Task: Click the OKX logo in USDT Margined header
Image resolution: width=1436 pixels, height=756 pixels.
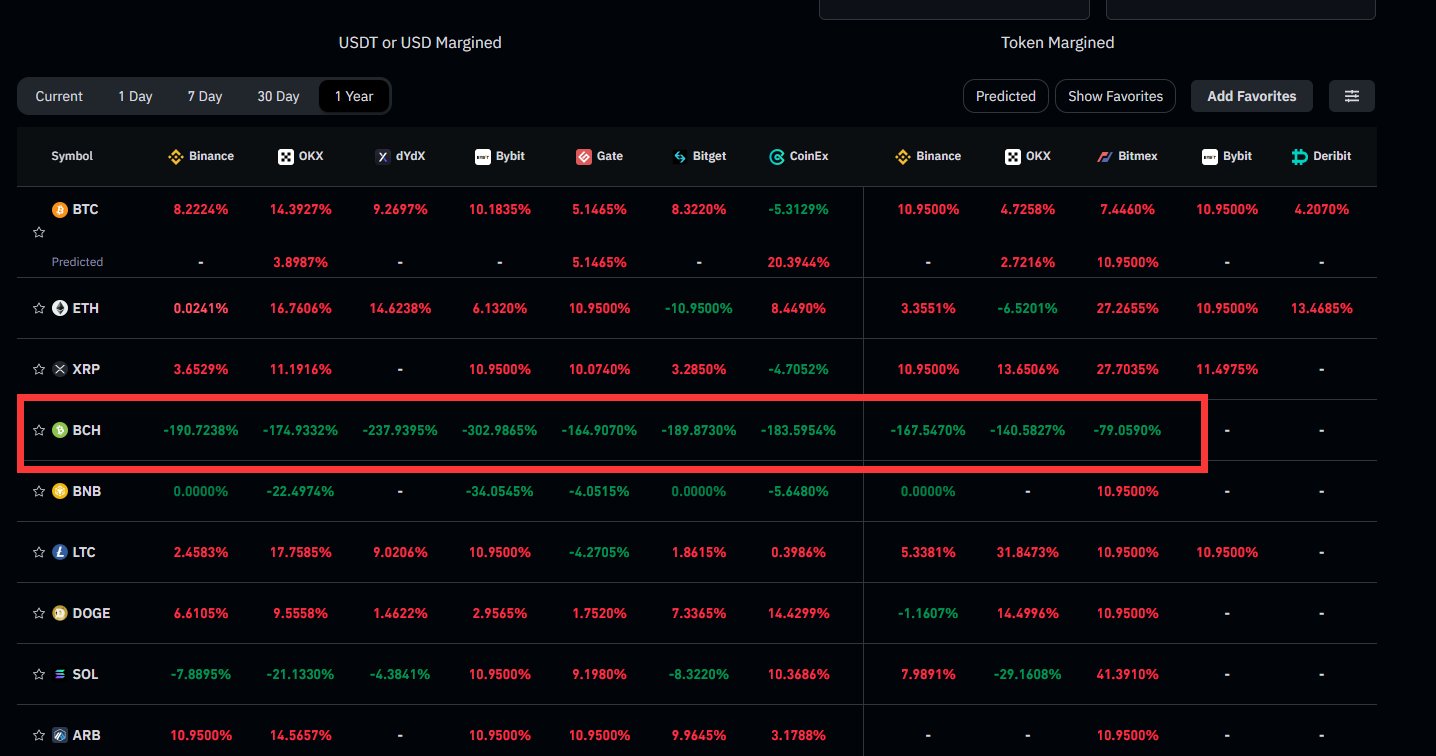Action: tap(285, 156)
